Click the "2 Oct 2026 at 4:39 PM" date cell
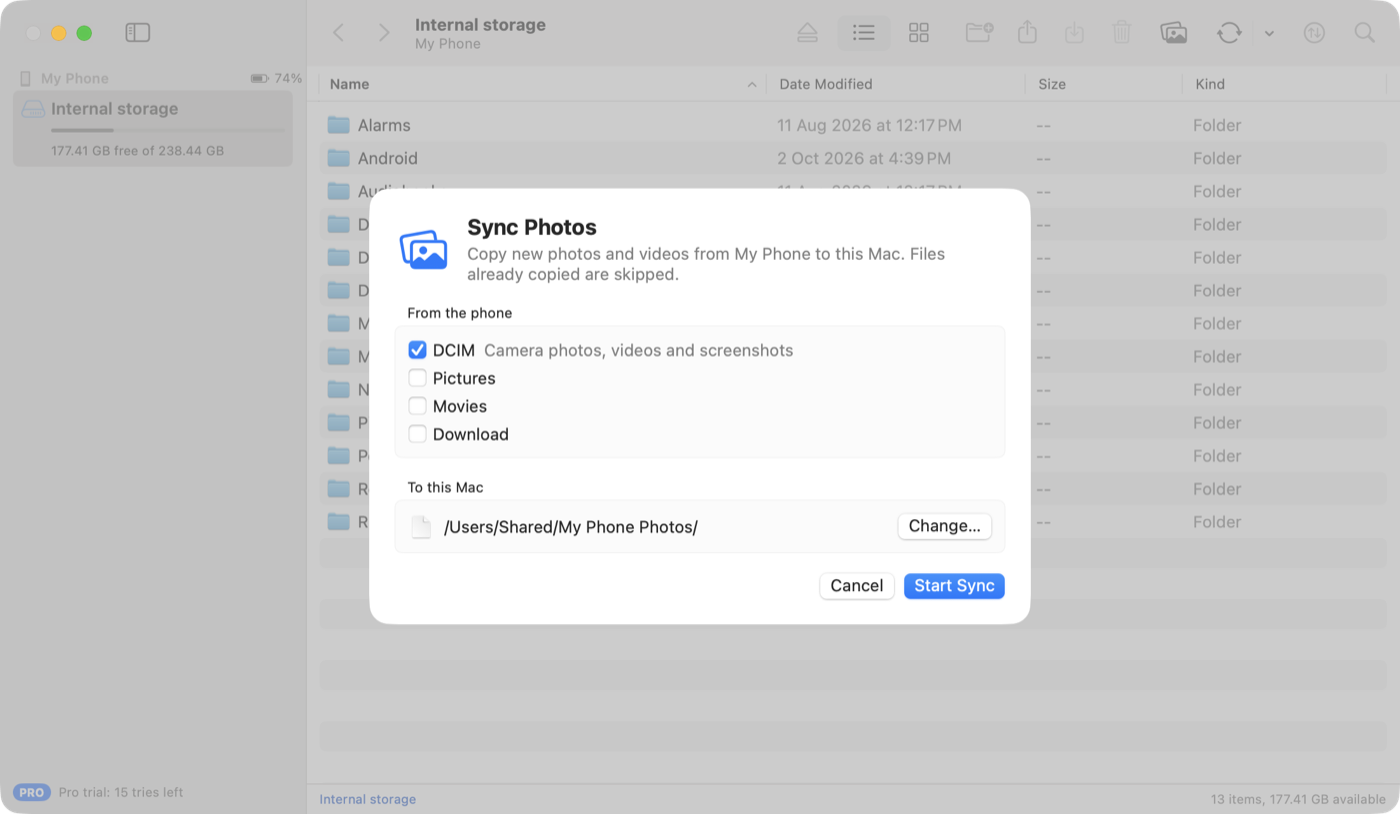 [864, 158]
